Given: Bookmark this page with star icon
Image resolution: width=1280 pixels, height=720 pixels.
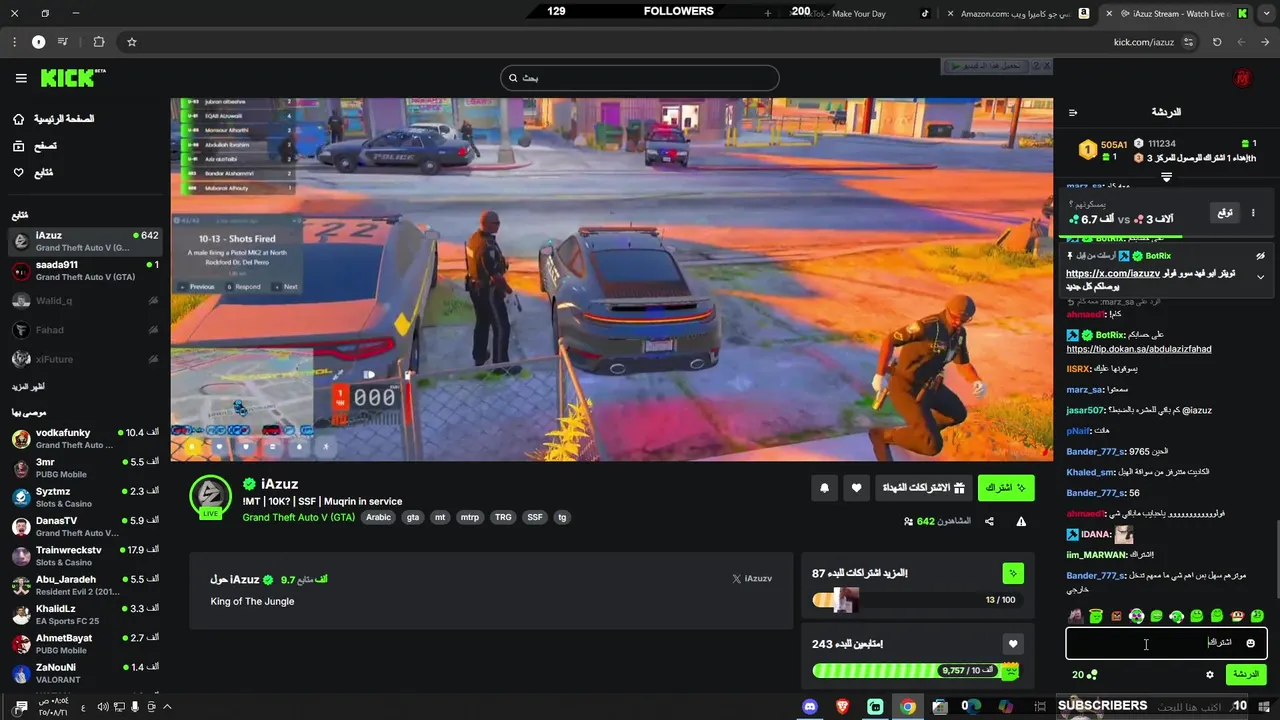Looking at the screenshot, I should click(x=131, y=42).
